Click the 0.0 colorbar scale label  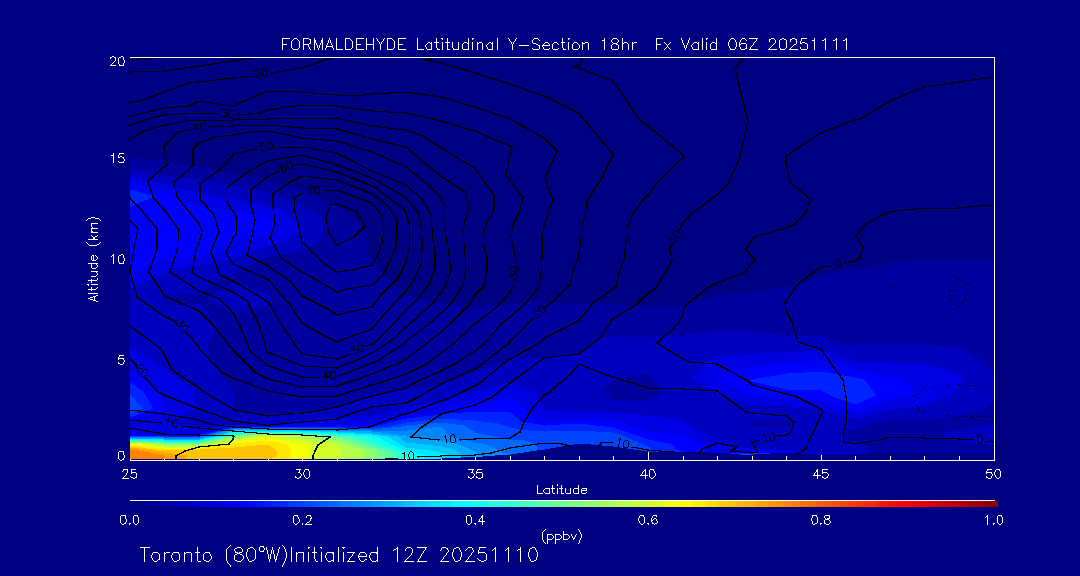tap(129, 520)
